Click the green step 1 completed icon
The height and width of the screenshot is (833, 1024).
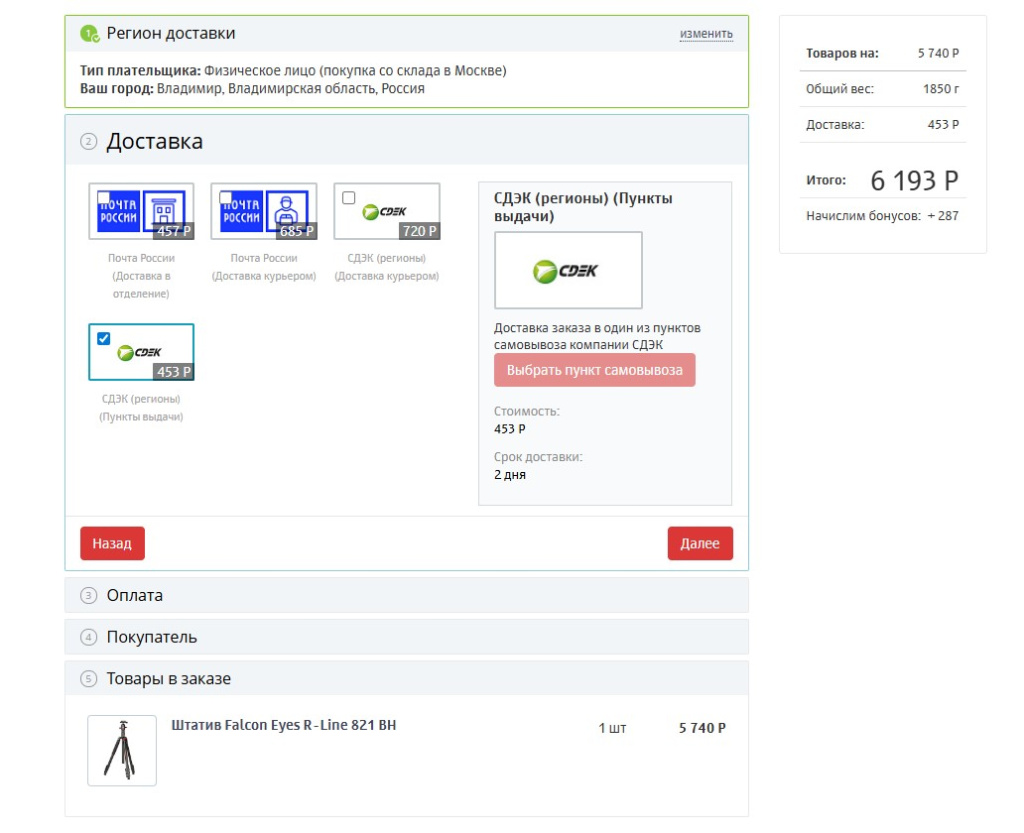coord(90,34)
